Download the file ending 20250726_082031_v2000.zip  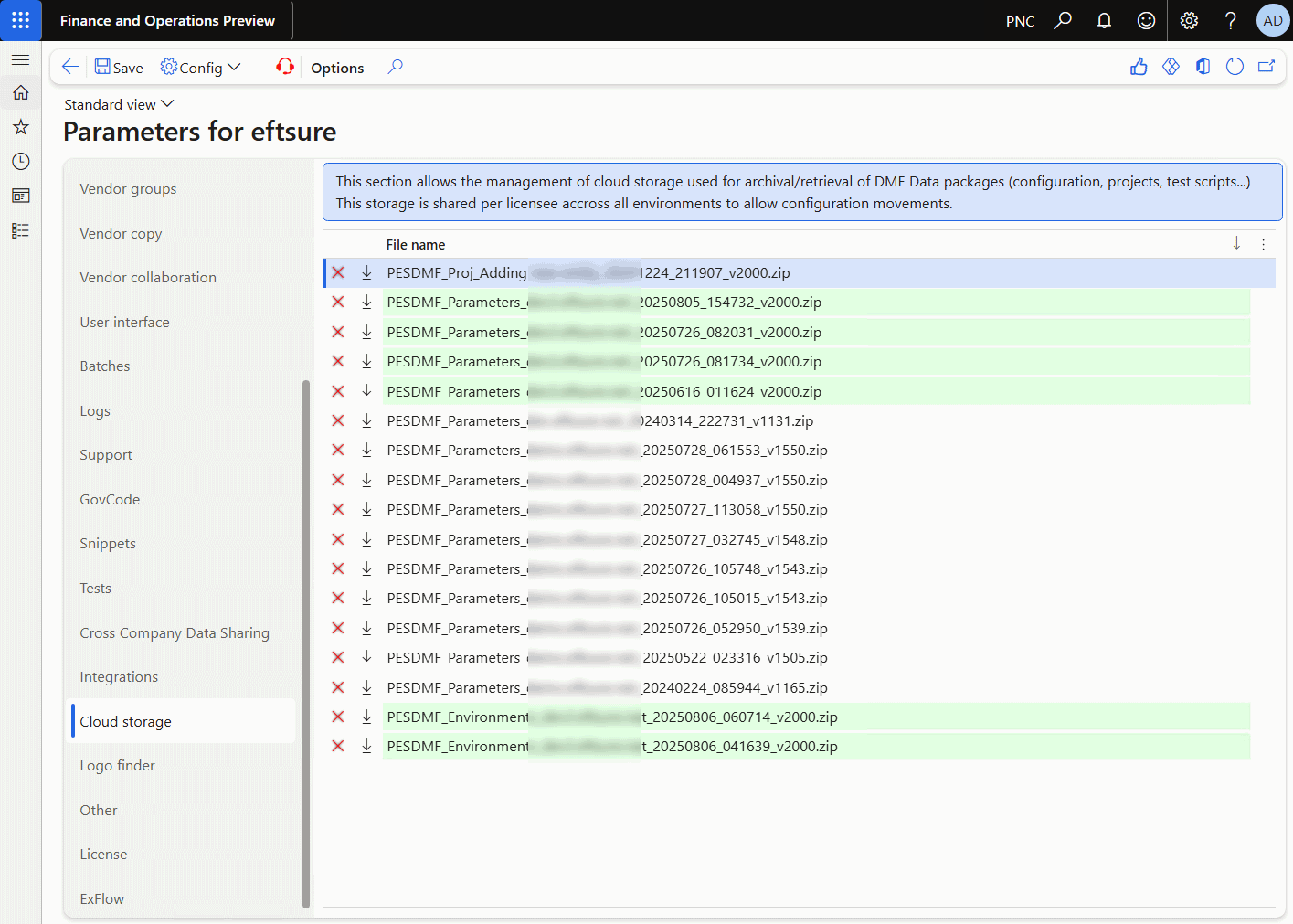[366, 332]
